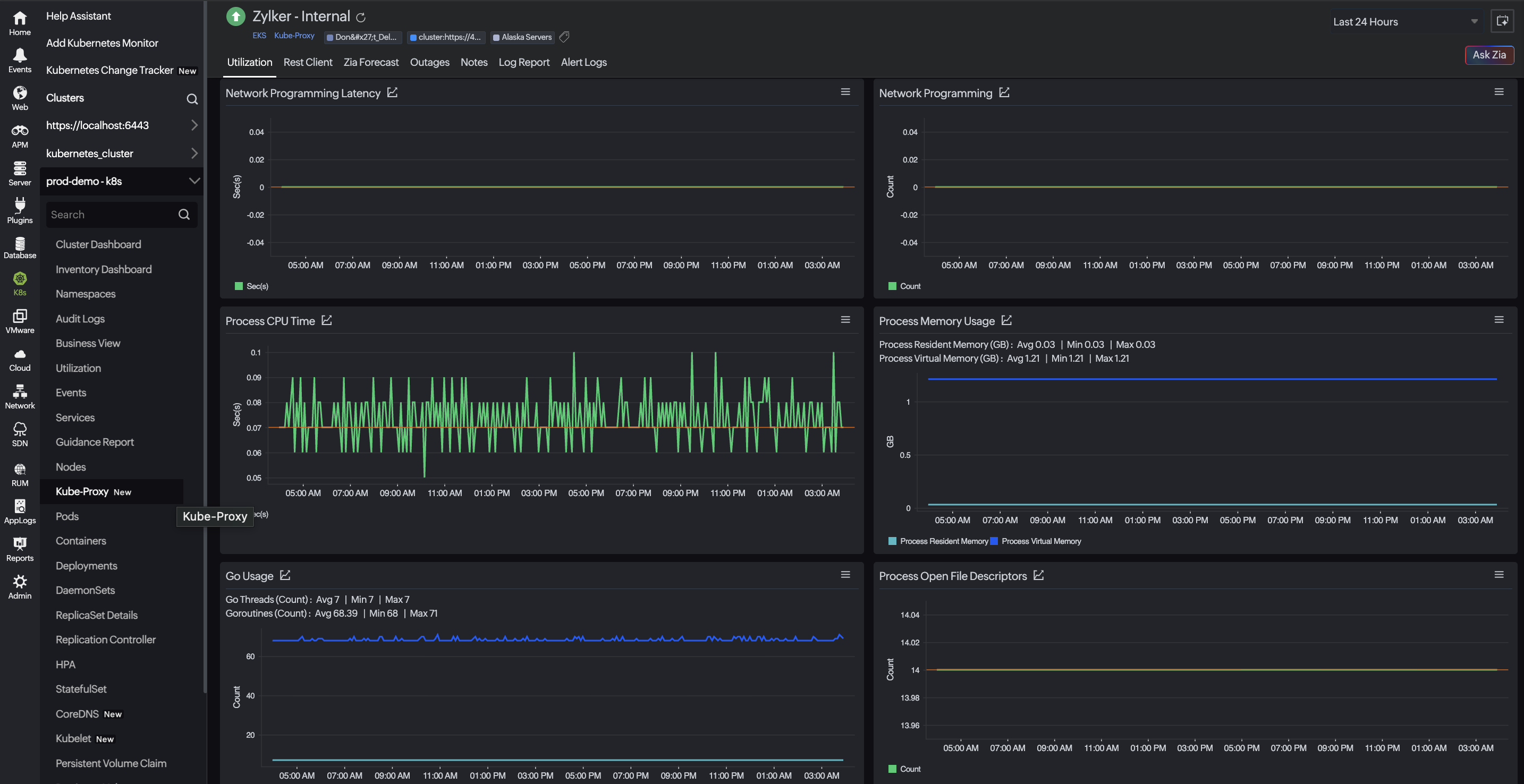Open Process CPU Time hamburger menu

tap(845, 319)
